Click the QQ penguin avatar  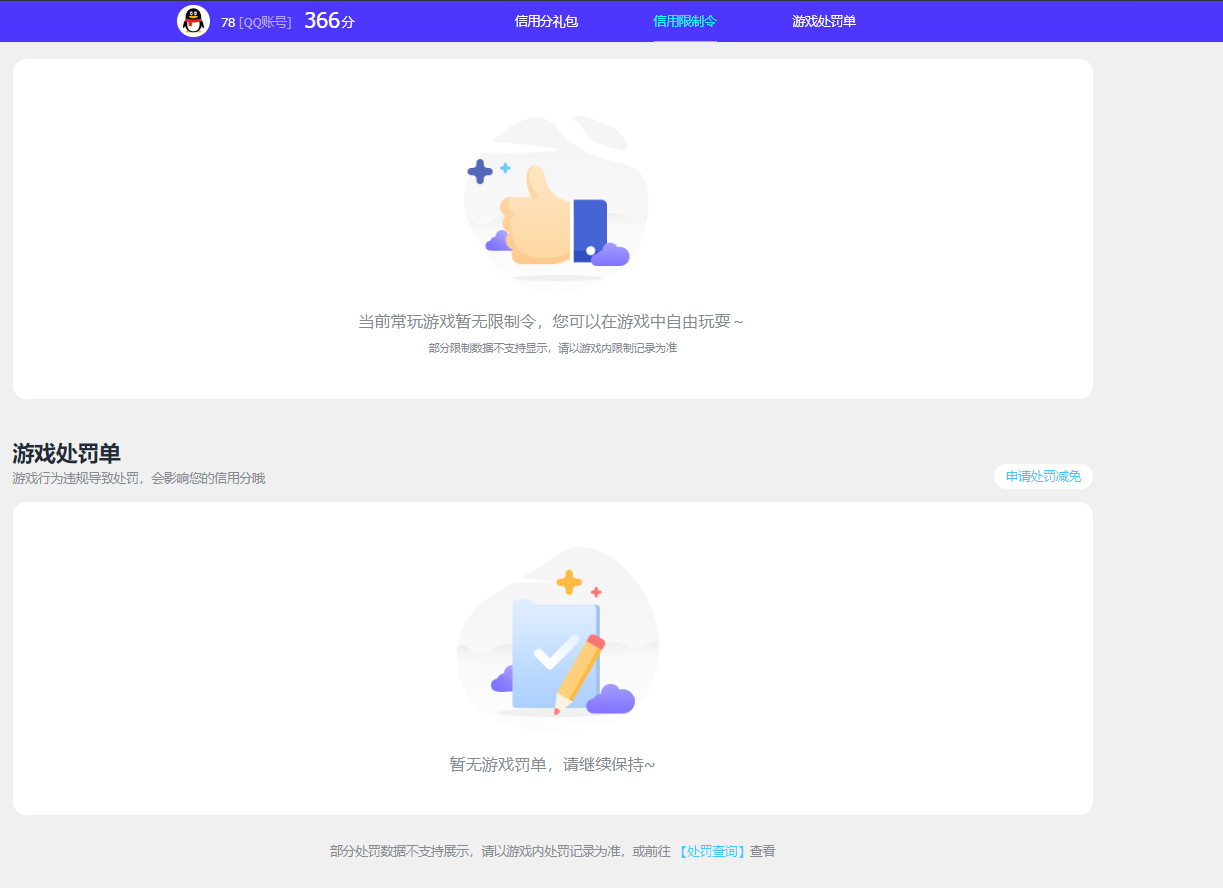pos(193,21)
